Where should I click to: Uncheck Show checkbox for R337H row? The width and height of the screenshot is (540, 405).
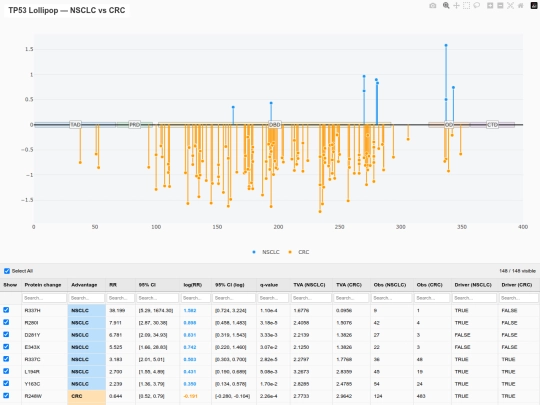coord(6,310)
